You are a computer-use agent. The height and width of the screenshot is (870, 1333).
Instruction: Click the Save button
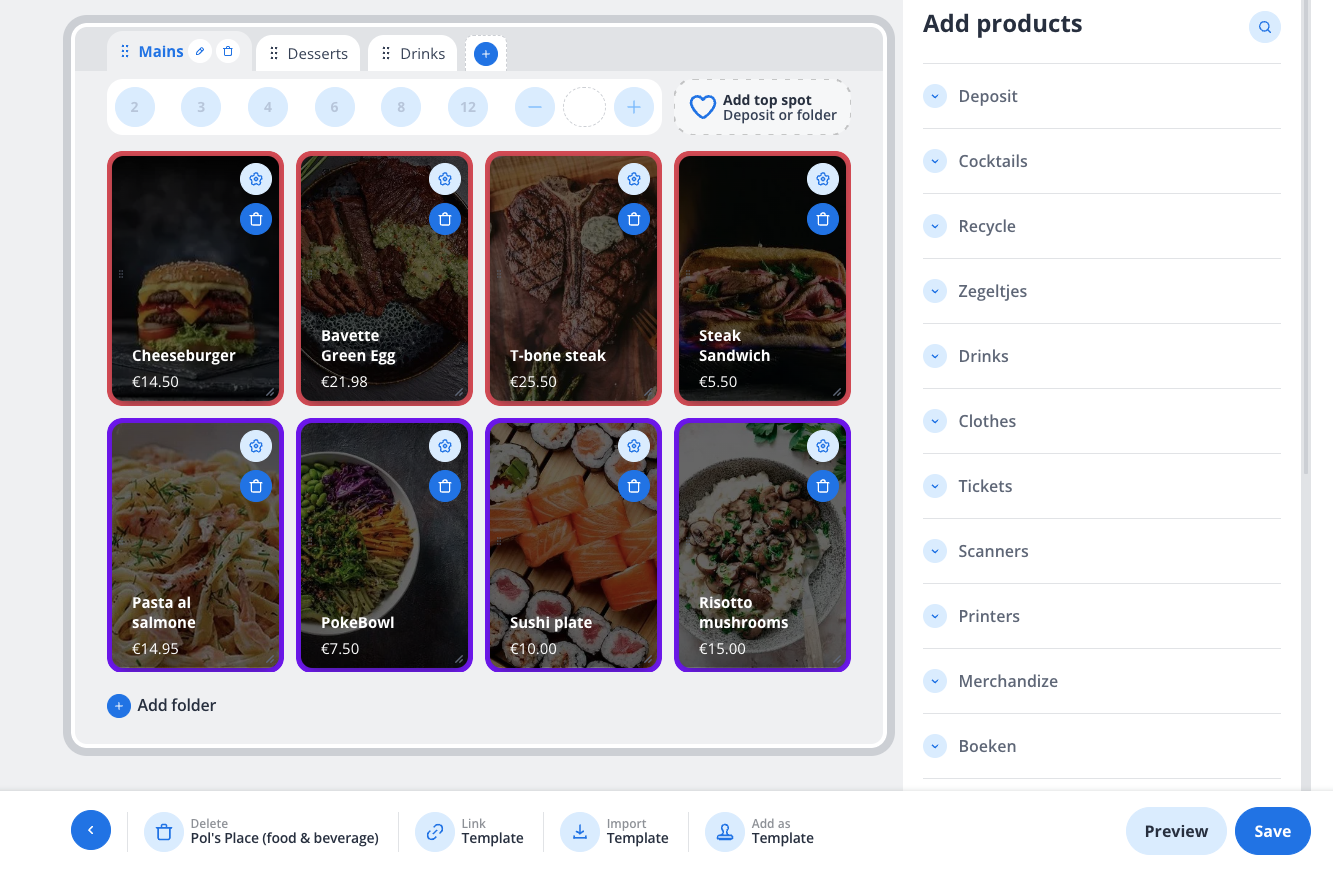click(x=1272, y=831)
